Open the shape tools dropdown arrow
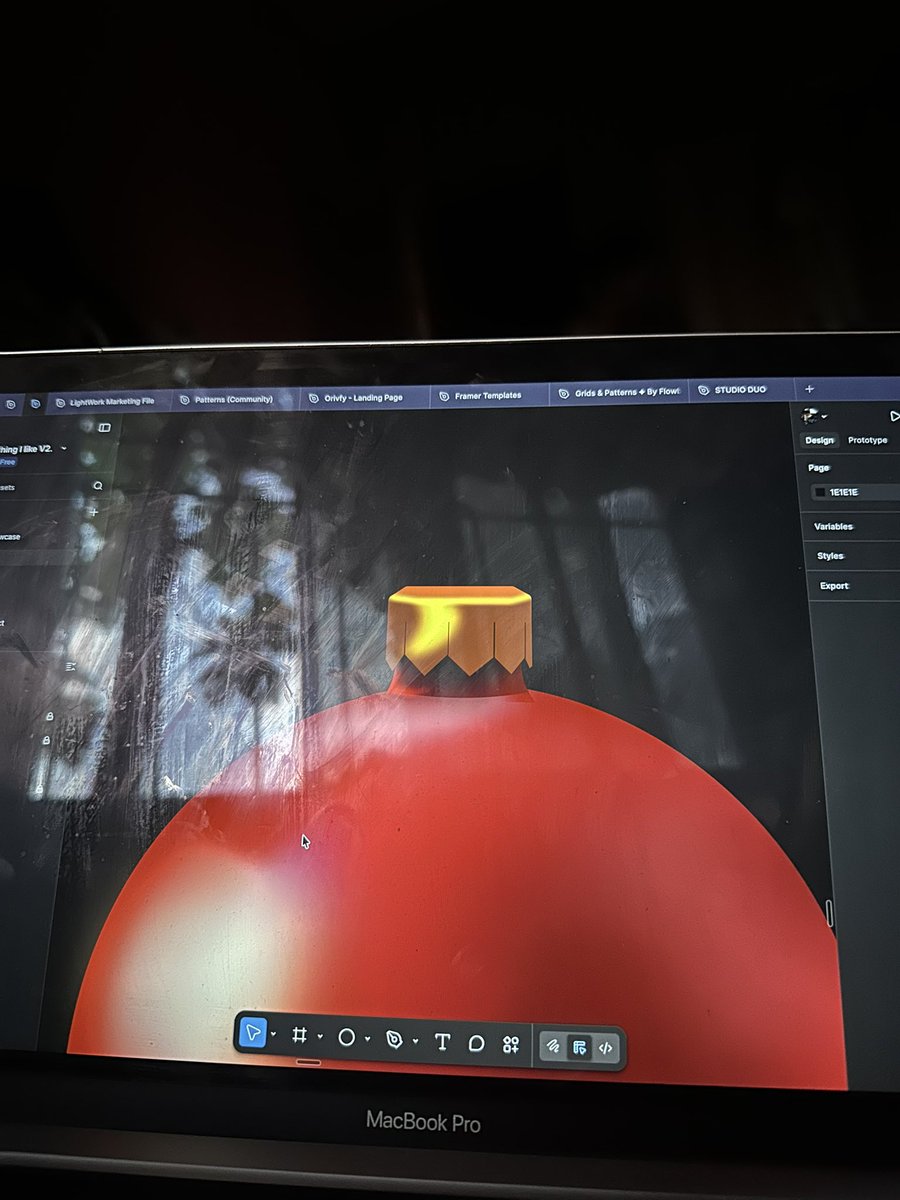The height and width of the screenshot is (1200, 900). point(367,1040)
